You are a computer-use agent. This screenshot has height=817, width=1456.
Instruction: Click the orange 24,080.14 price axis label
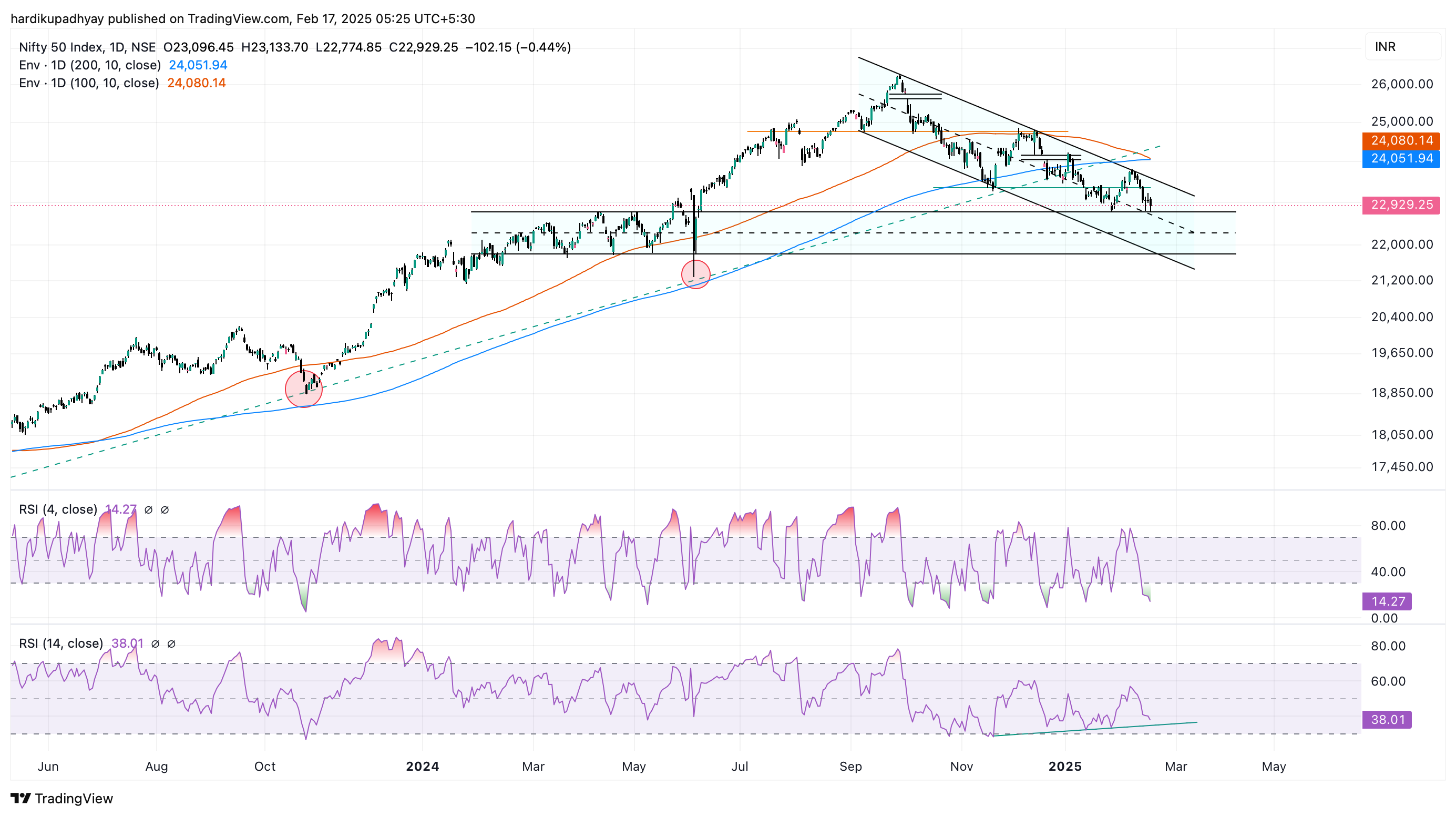click(x=1401, y=140)
